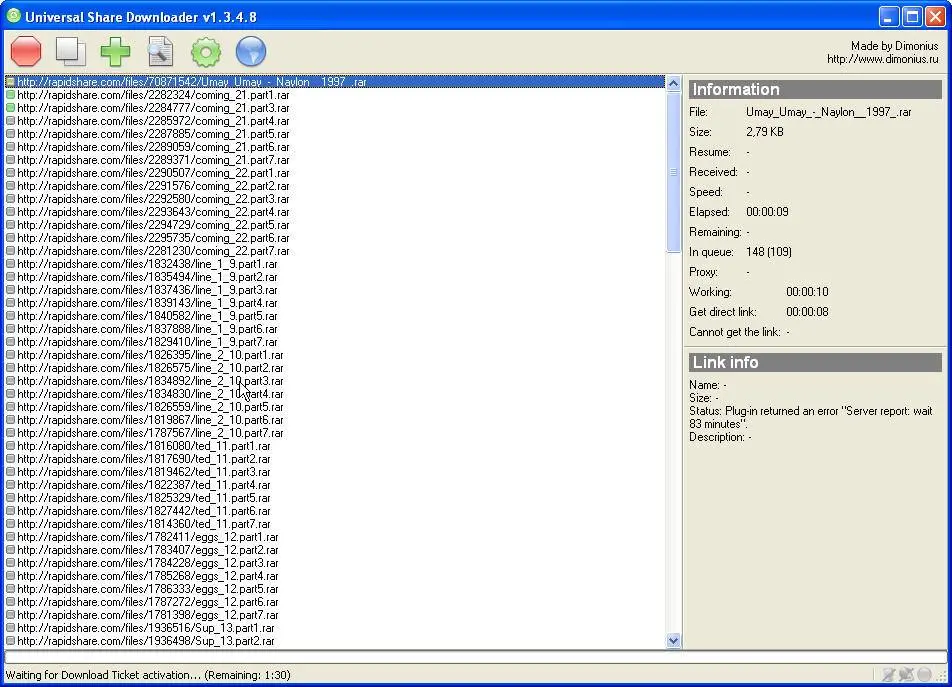Click status icon beside line_2_10.part7.rar
The height and width of the screenshot is (687, 952).
(10, 433)
